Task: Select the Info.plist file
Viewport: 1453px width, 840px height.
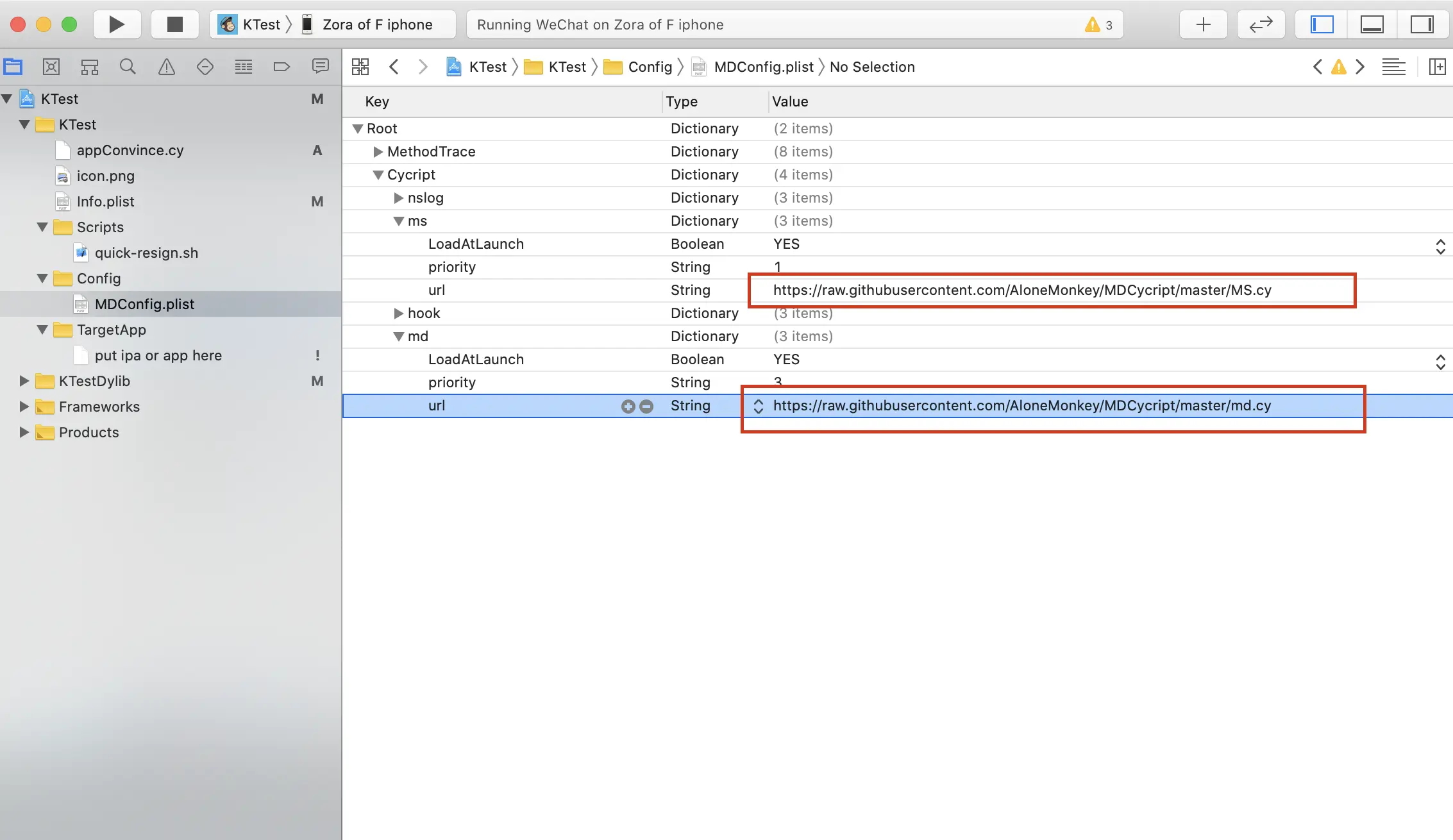Action: [x=105, y=201]
